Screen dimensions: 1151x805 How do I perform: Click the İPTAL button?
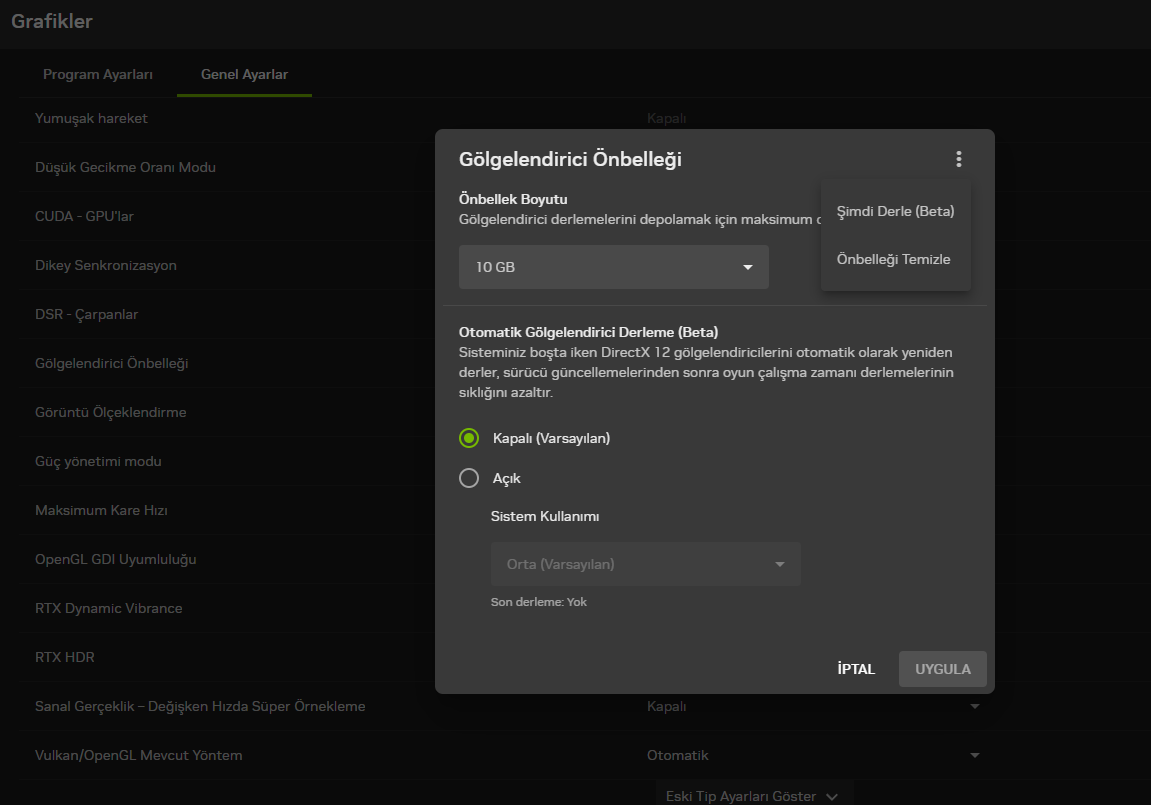[x=856, y=669]
